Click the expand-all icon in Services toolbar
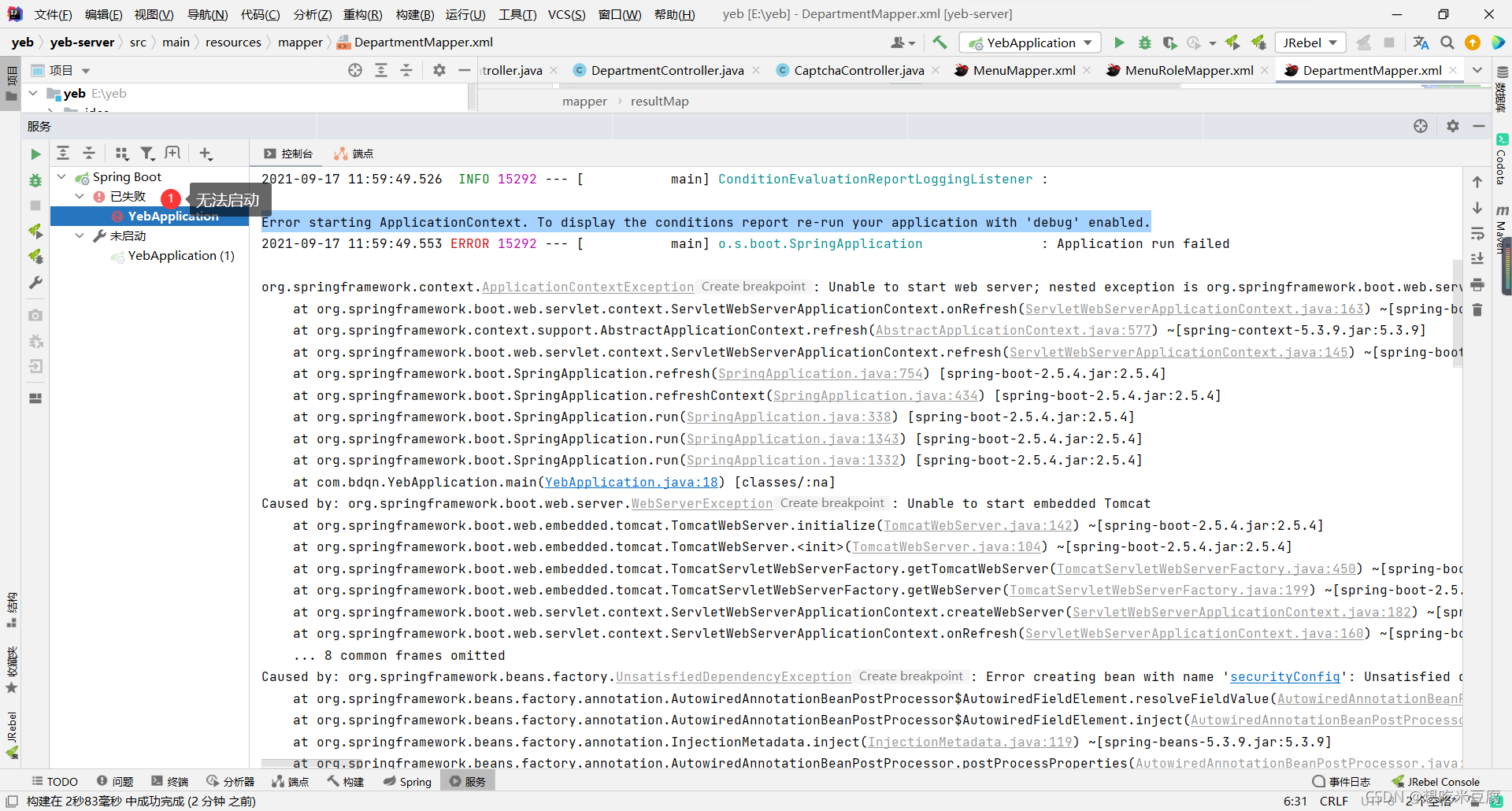 pos(64,153)
